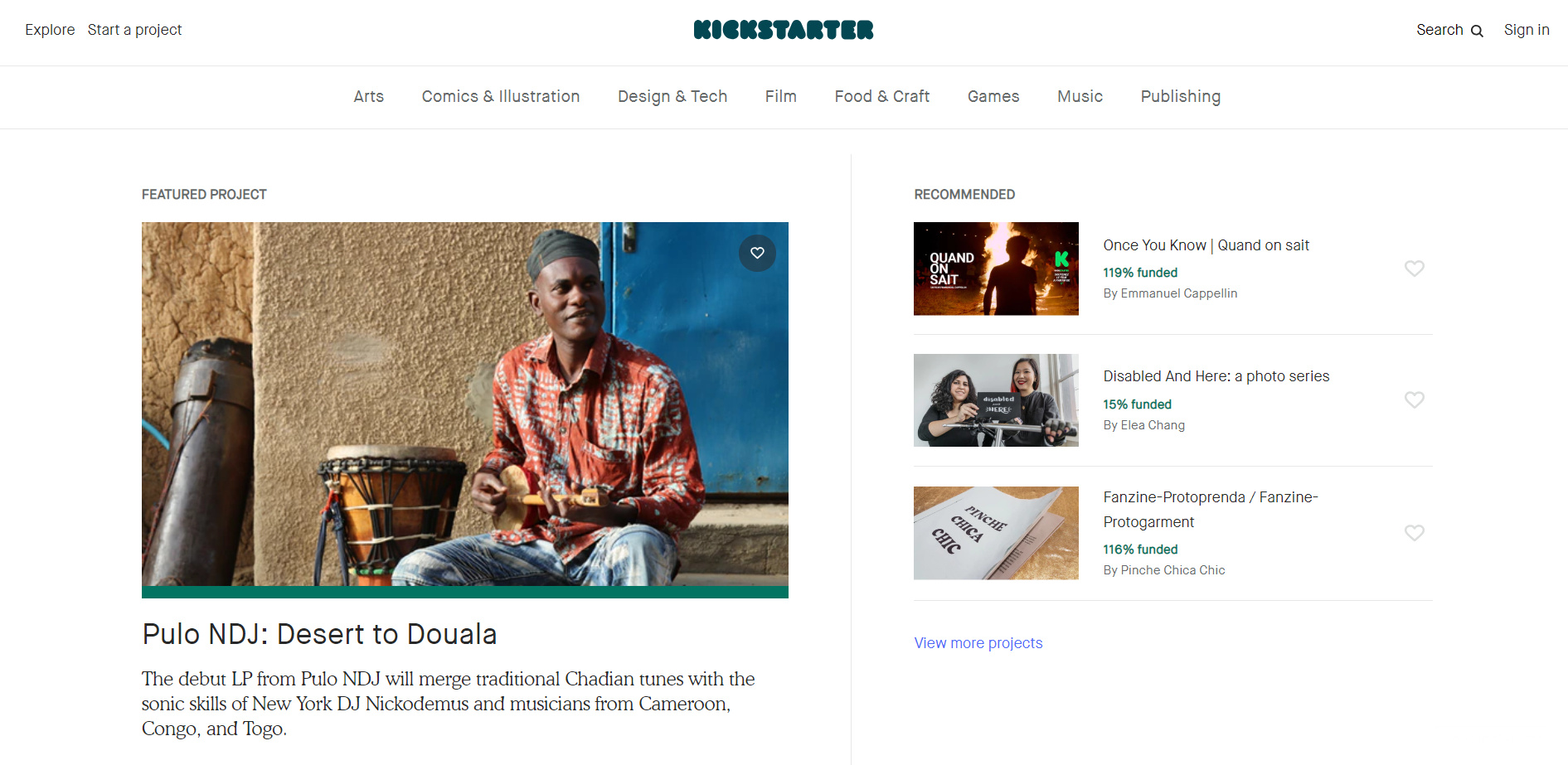Screen dimensions: 1568x765
Task: Save Fanzine-Protoprenda project with heart icon
Action: [1415, 533]
